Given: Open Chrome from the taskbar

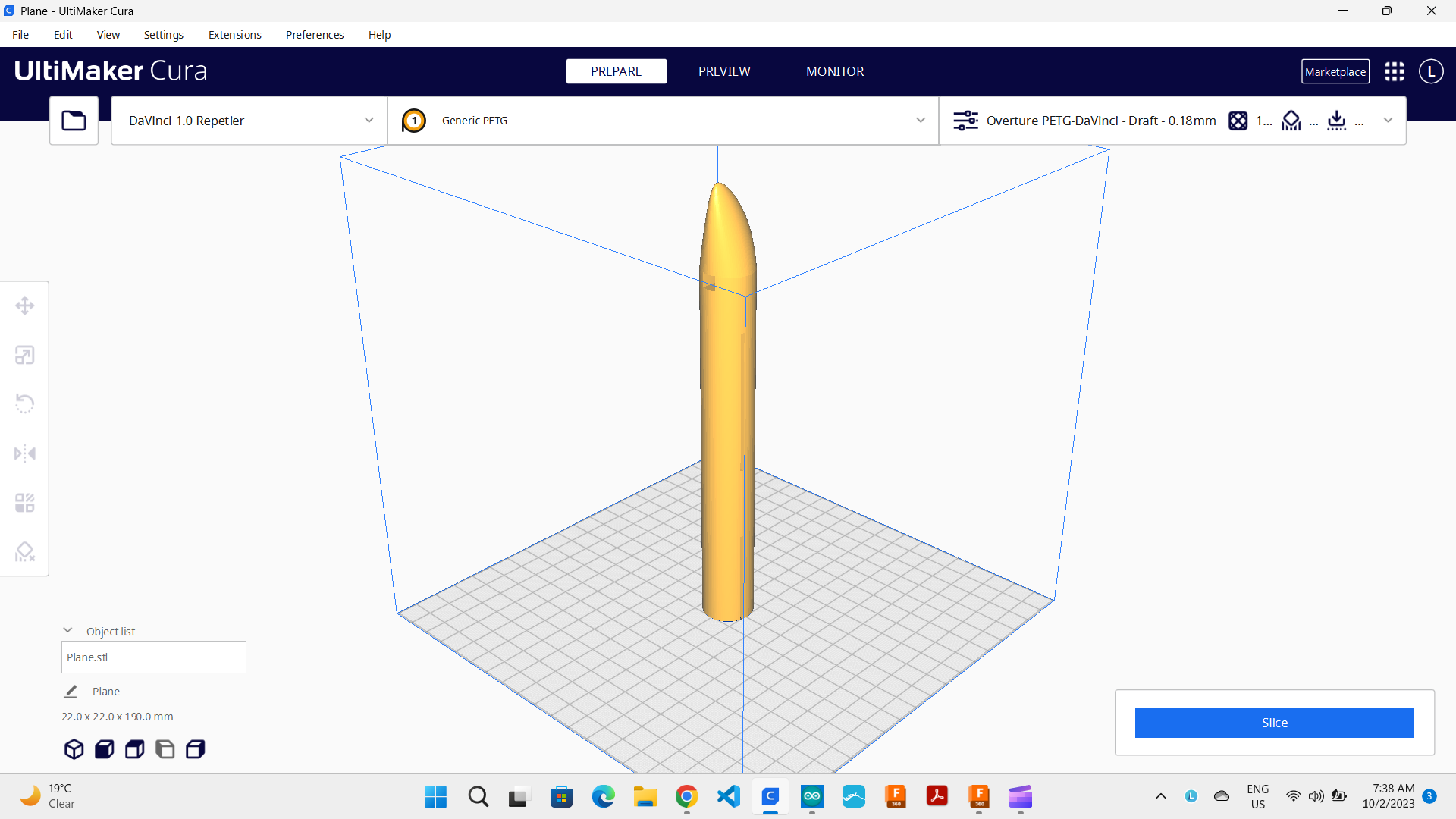Looking at the screenshot, I should pyautogui.click(x=686, y=797).
